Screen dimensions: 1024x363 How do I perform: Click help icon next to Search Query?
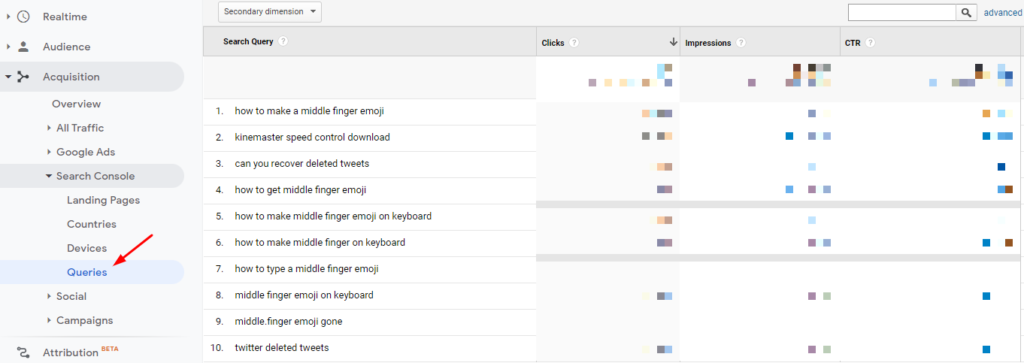click(283, 41)
